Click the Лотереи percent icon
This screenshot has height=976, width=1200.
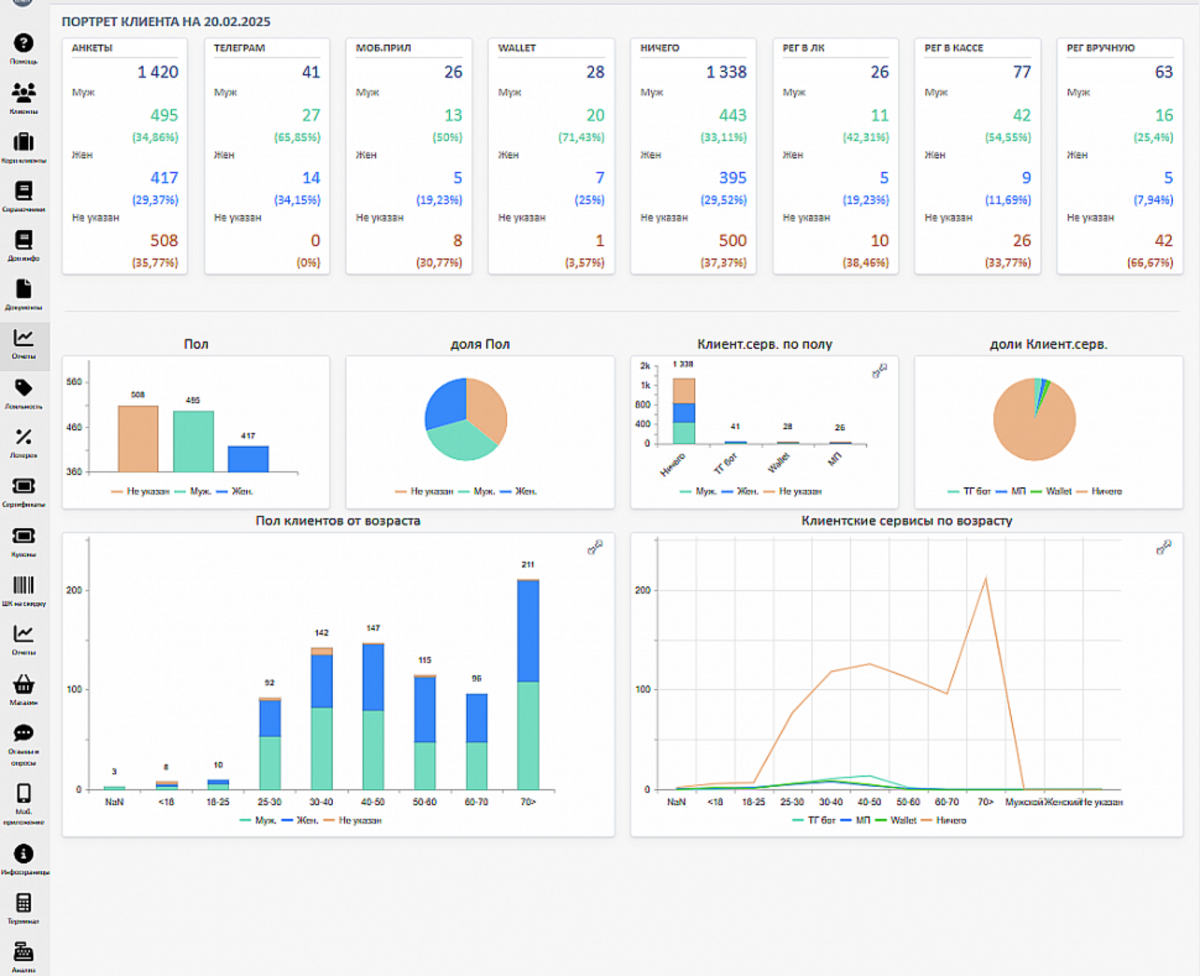(24, 437)
